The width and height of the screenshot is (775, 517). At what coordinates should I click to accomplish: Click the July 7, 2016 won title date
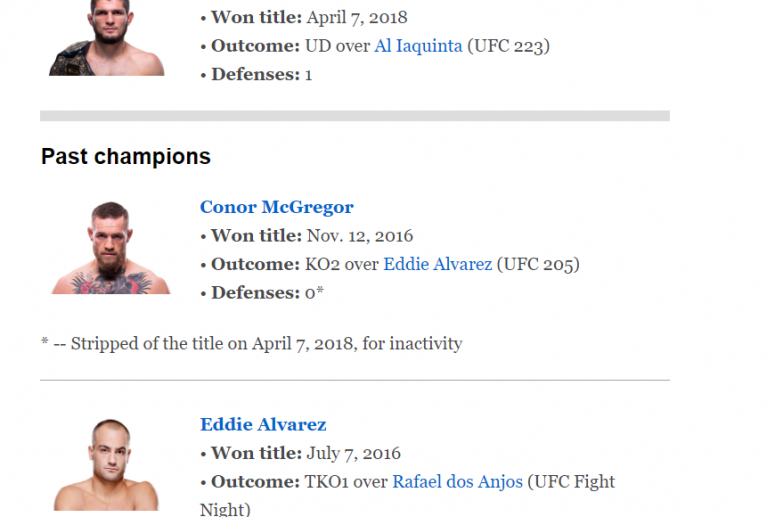[x=353, y=453]
